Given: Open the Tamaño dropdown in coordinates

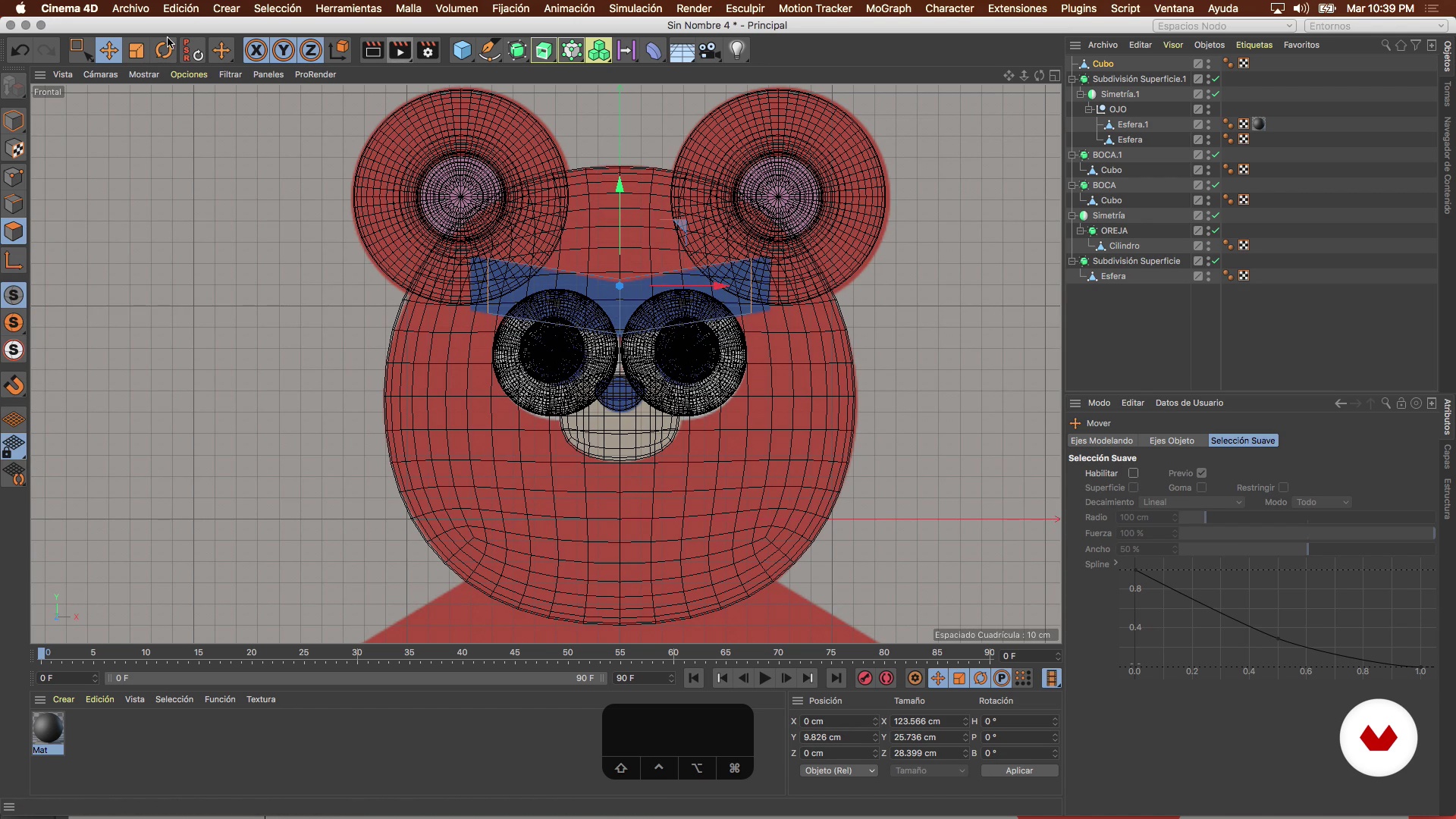Looking at the screenshot, I should [930, 770].
